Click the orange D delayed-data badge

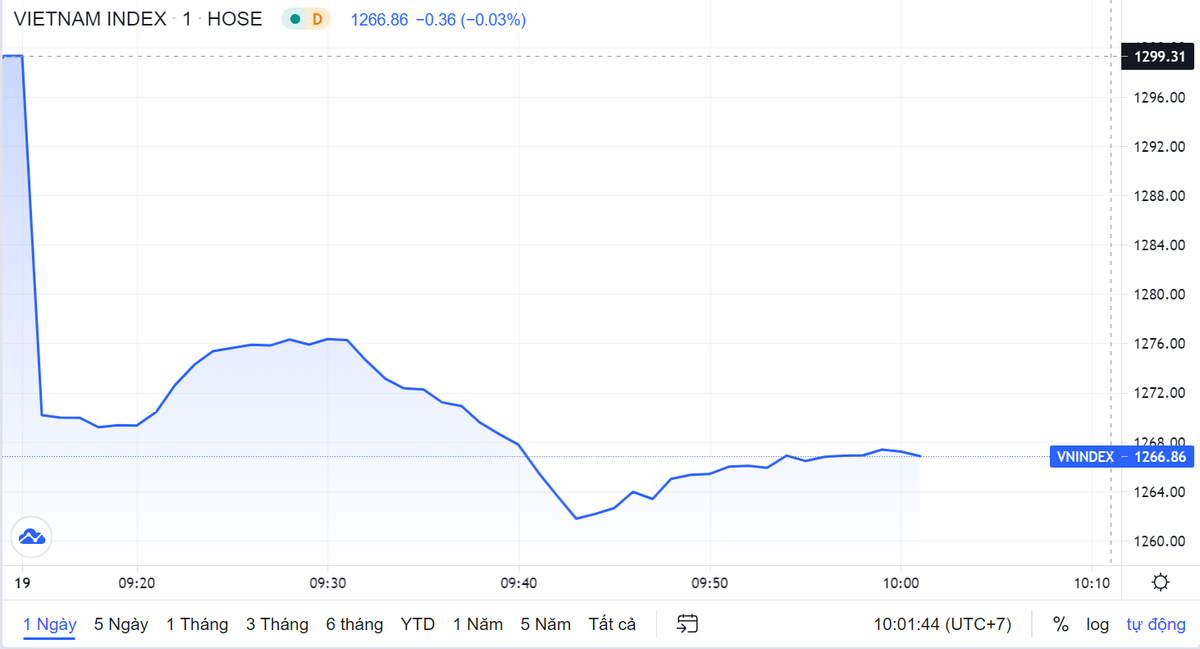coord(317,19)
